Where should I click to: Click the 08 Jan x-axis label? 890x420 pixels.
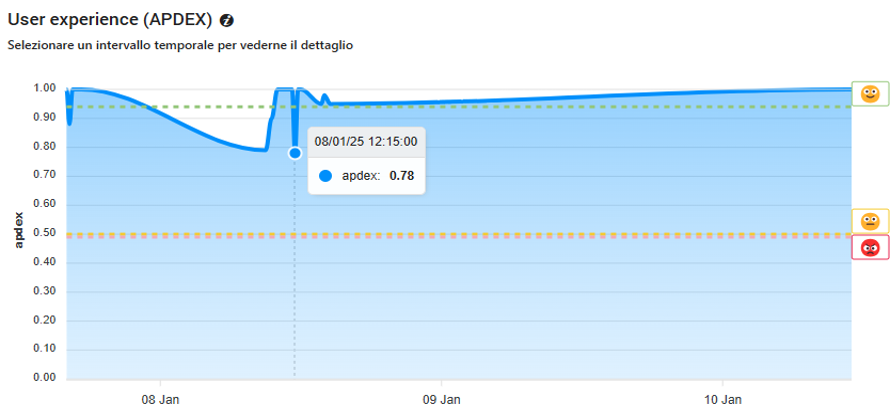click(160, 398)
